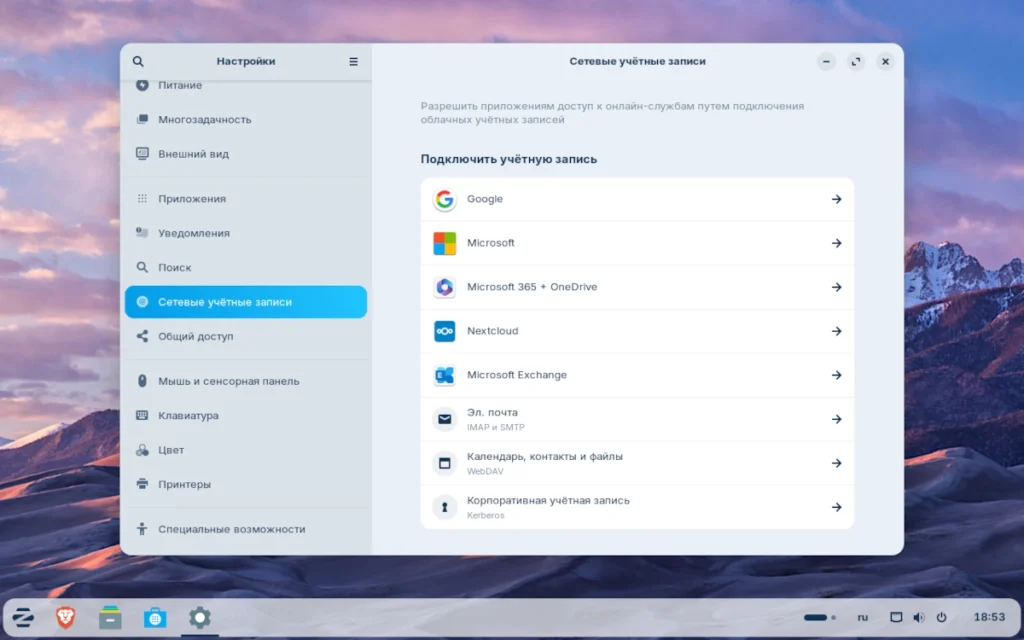
Task: Expand the Эл. почта row arrow
Action: coord(837,419)
